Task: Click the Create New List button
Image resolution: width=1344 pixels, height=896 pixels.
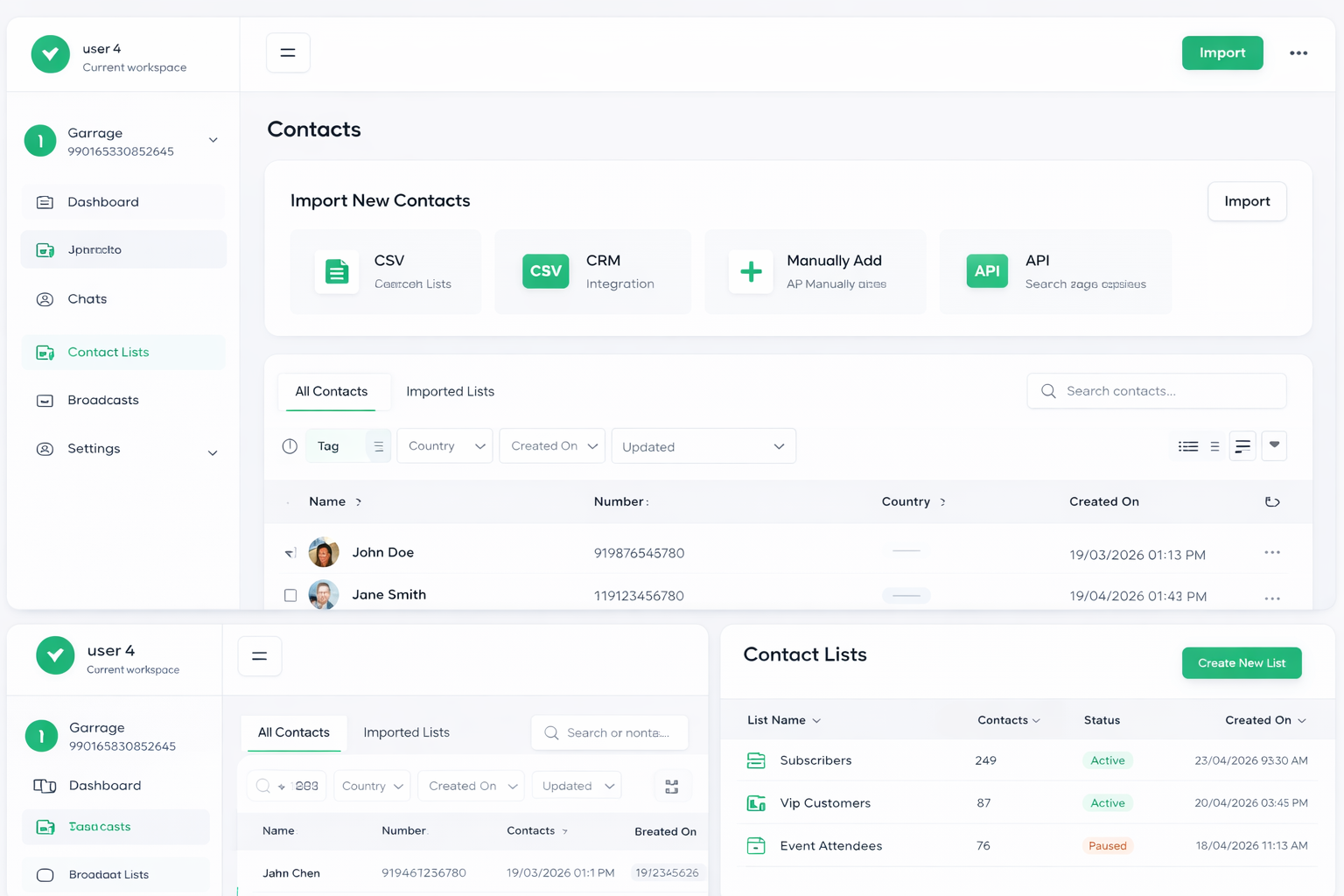Action: (x=1241, y=663)
